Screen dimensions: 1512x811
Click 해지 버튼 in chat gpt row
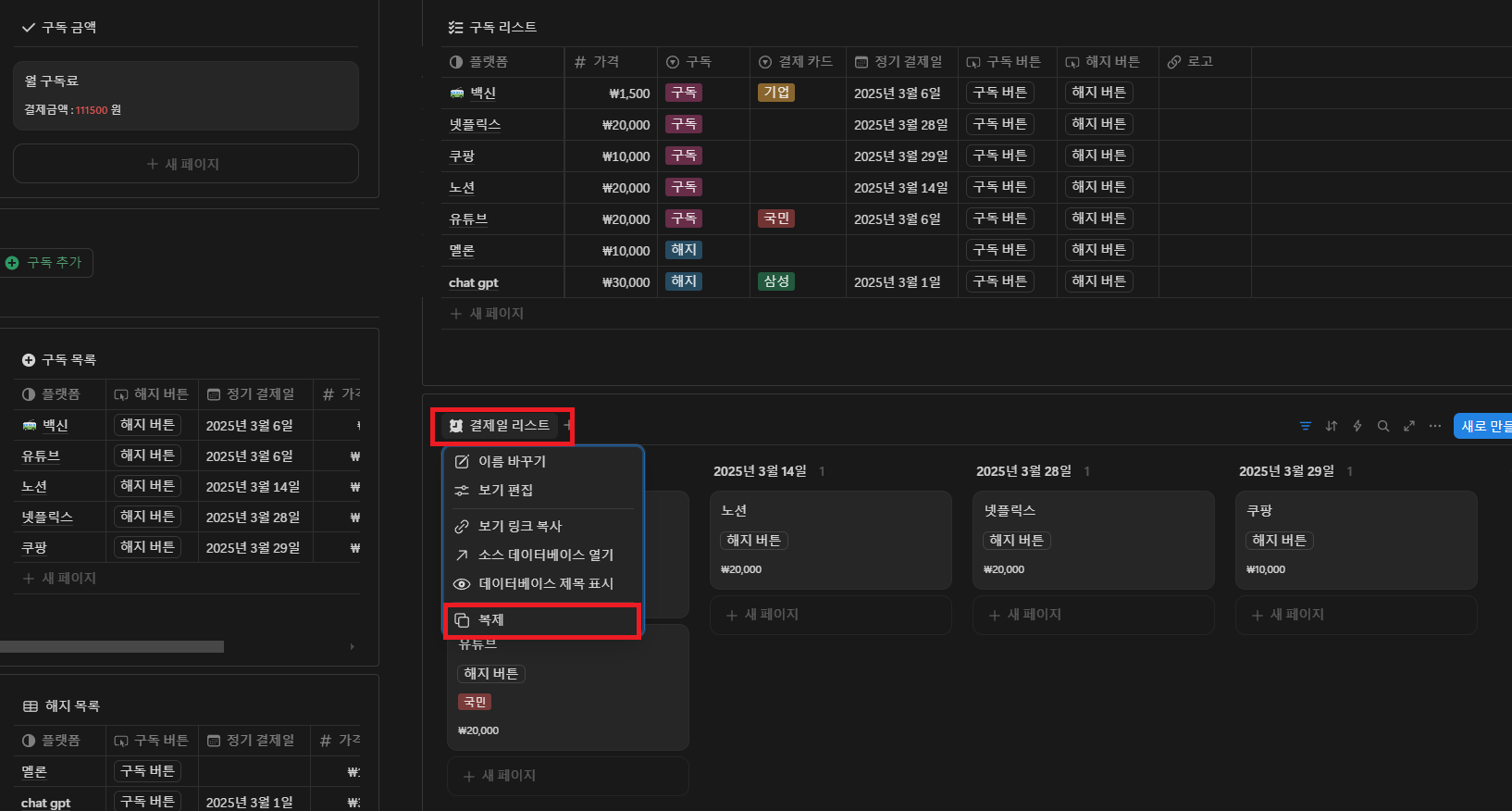click(x=1098, y=281)
